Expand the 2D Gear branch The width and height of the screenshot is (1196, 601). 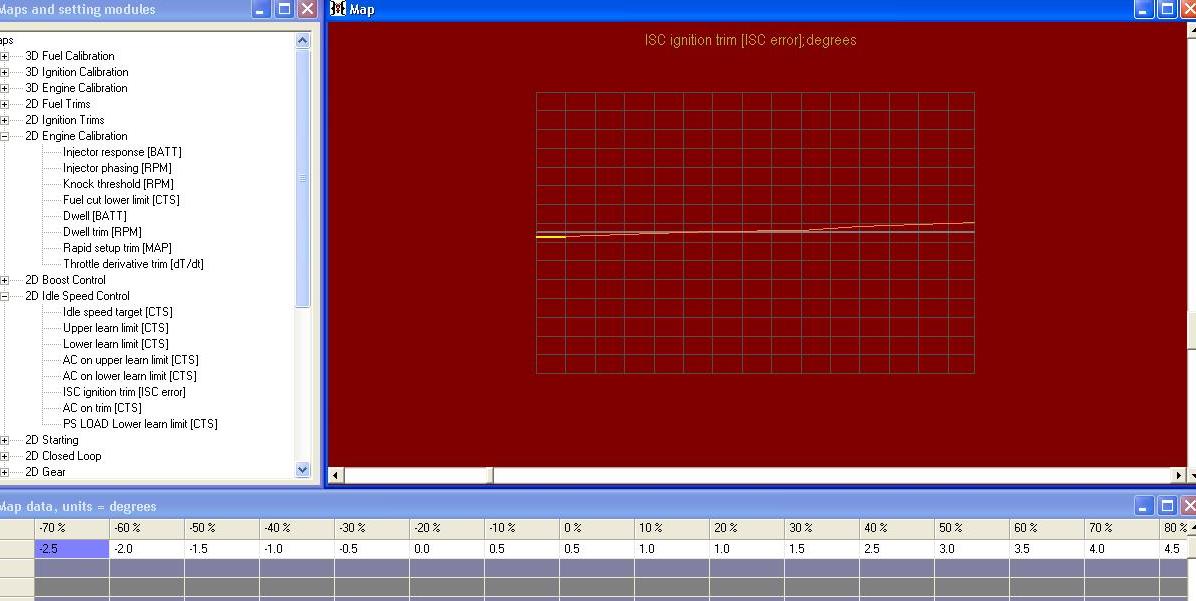(x=4, y=472)
